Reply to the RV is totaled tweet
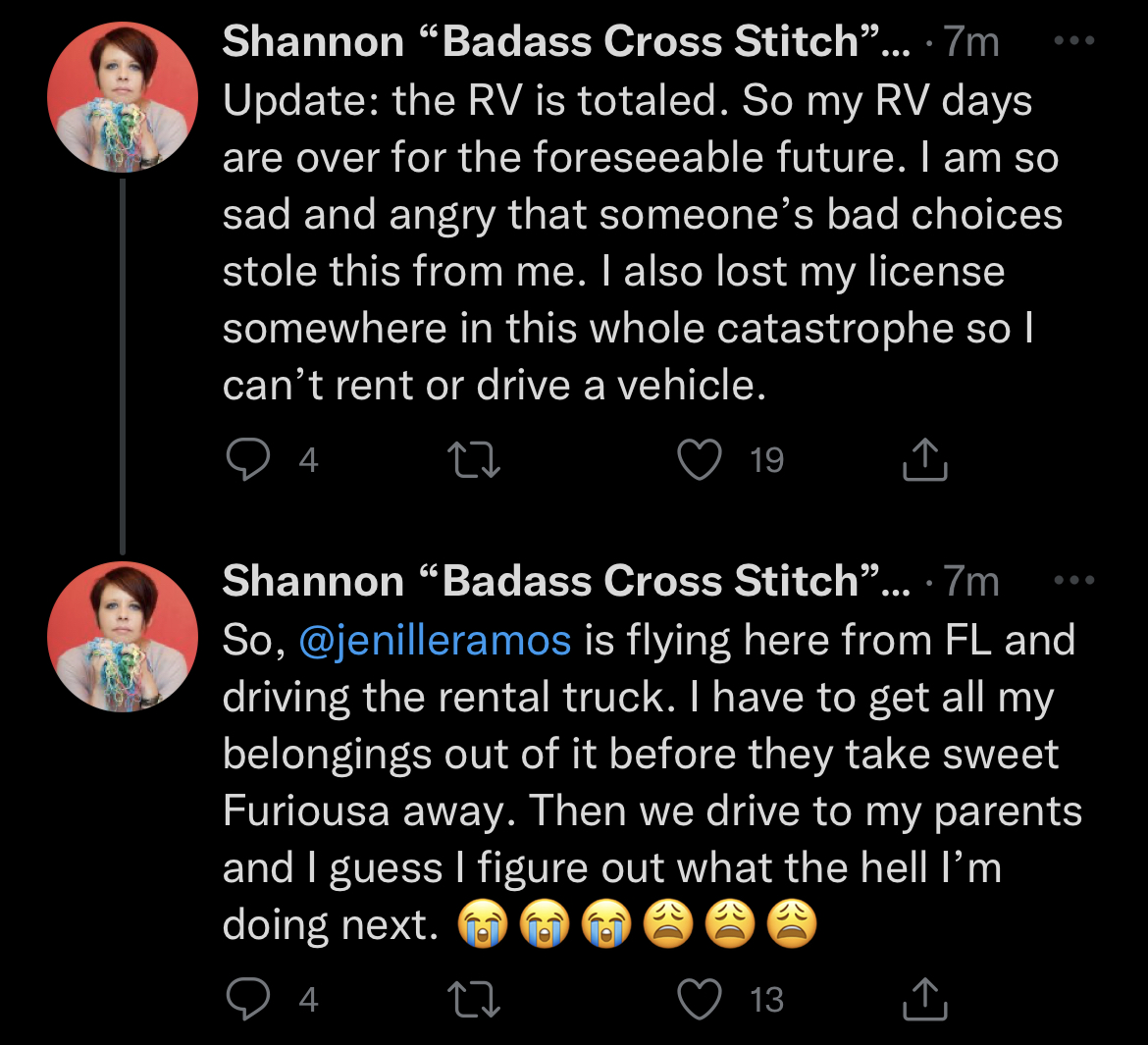Viewport: 1148px width, 1045px height. (x=247, y=459)
